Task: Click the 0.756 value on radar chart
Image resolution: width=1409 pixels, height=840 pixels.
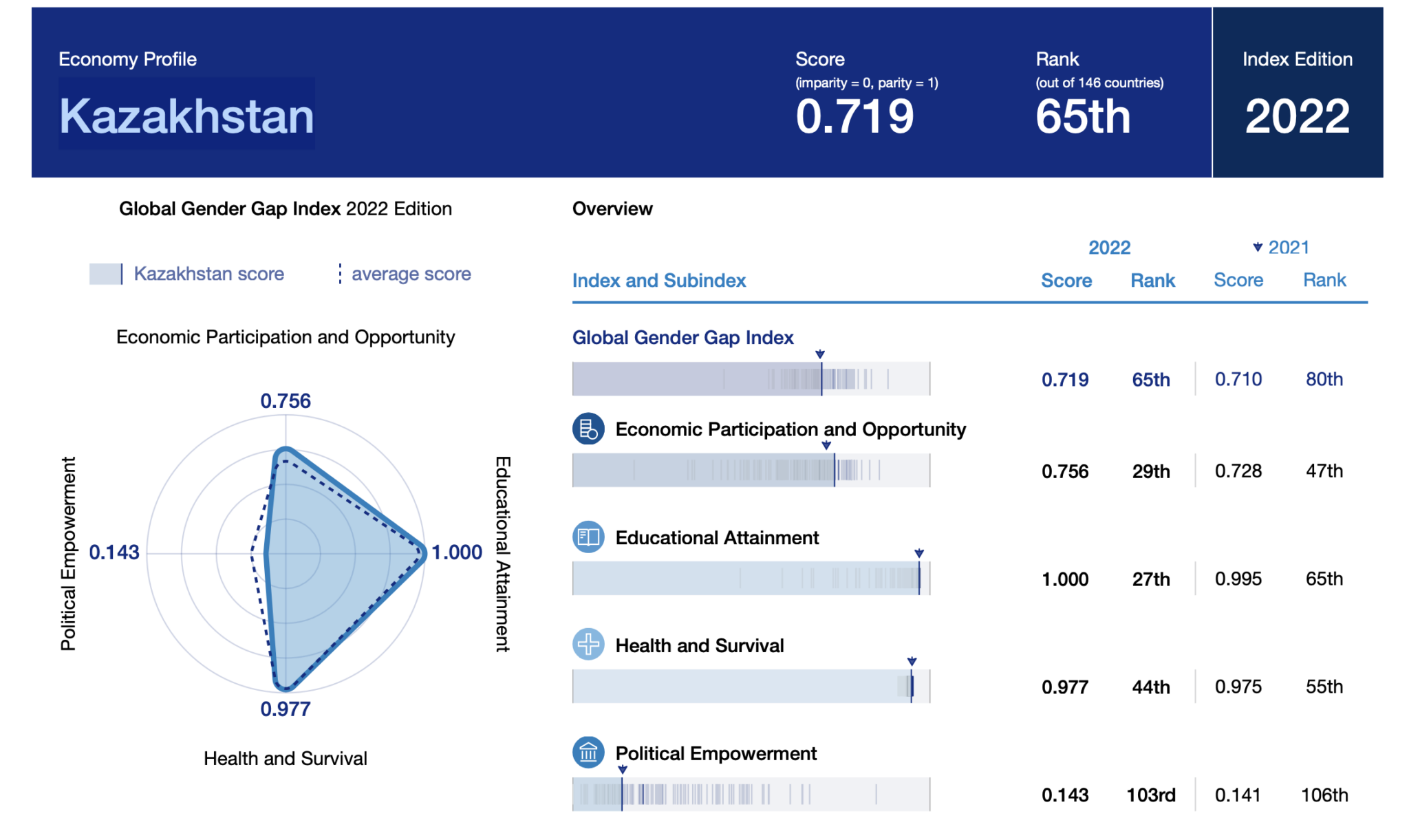Action: pyautogui.click(x=285, y=401)
